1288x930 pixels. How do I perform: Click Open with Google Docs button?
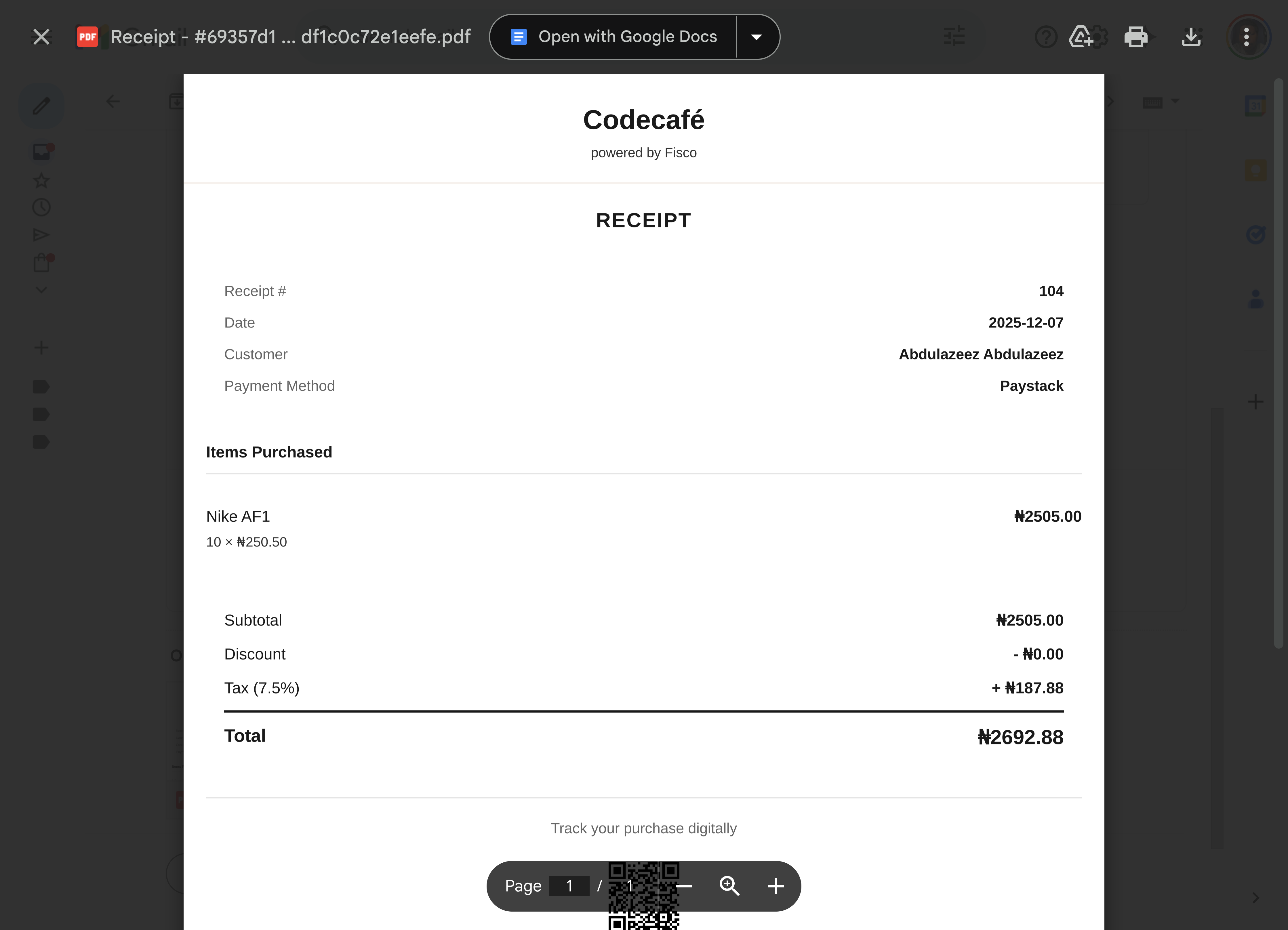pyautogui.click(x=613, y=37)
